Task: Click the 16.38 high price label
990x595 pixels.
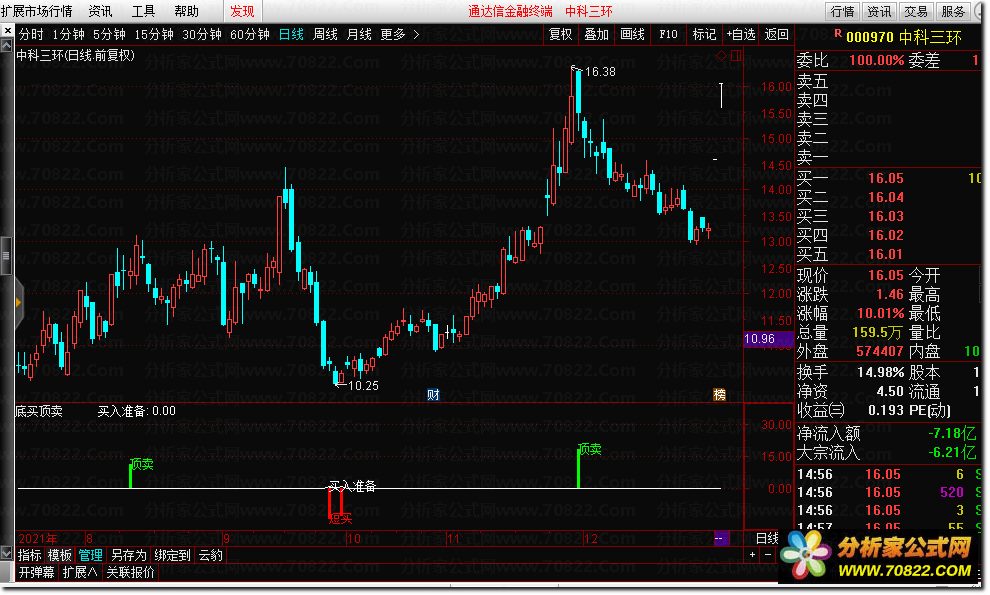Action: (x=600, y=71)
